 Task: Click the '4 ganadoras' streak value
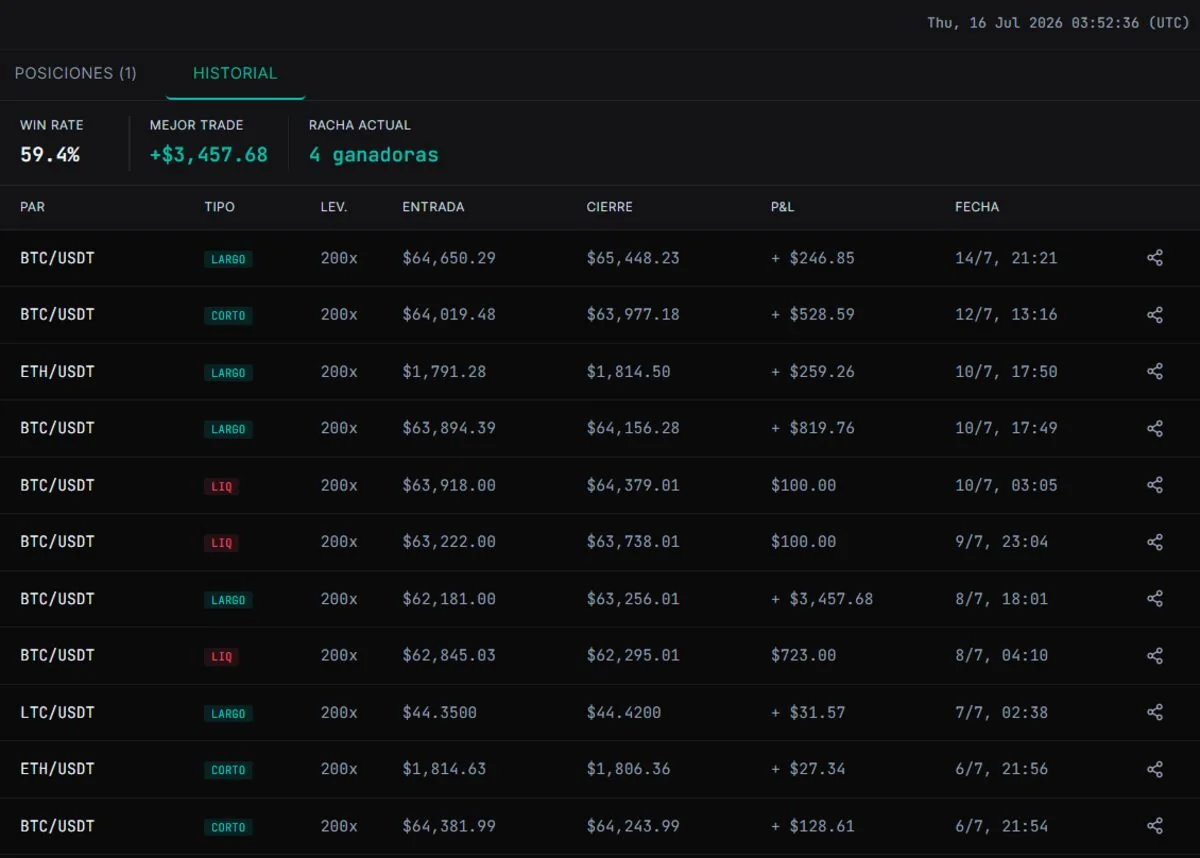point(373,155)
